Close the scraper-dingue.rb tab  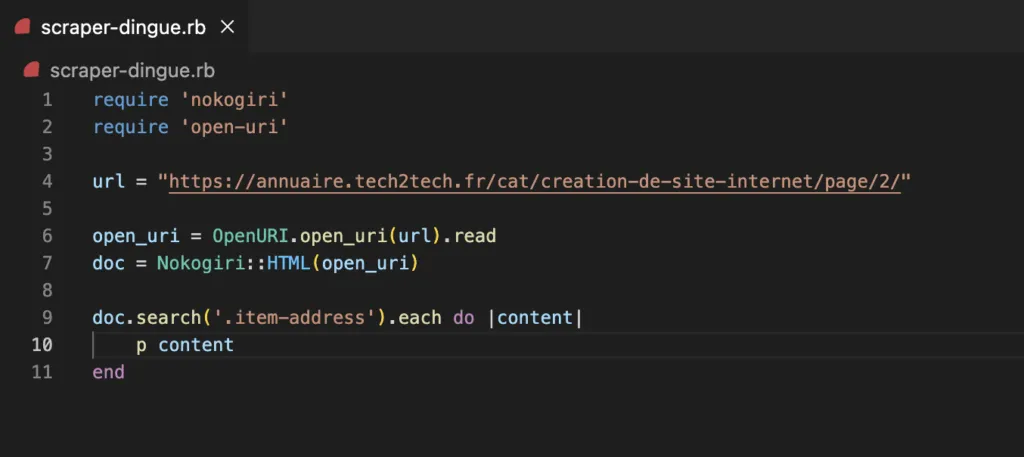coord(227,27)
